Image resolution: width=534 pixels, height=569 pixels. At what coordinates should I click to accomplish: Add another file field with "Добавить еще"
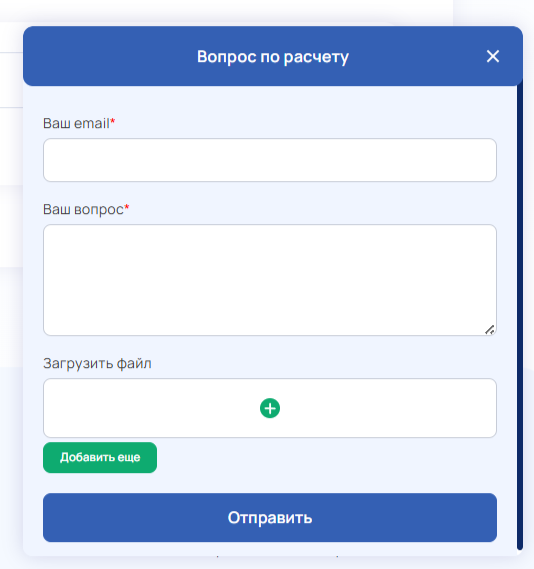100,458
